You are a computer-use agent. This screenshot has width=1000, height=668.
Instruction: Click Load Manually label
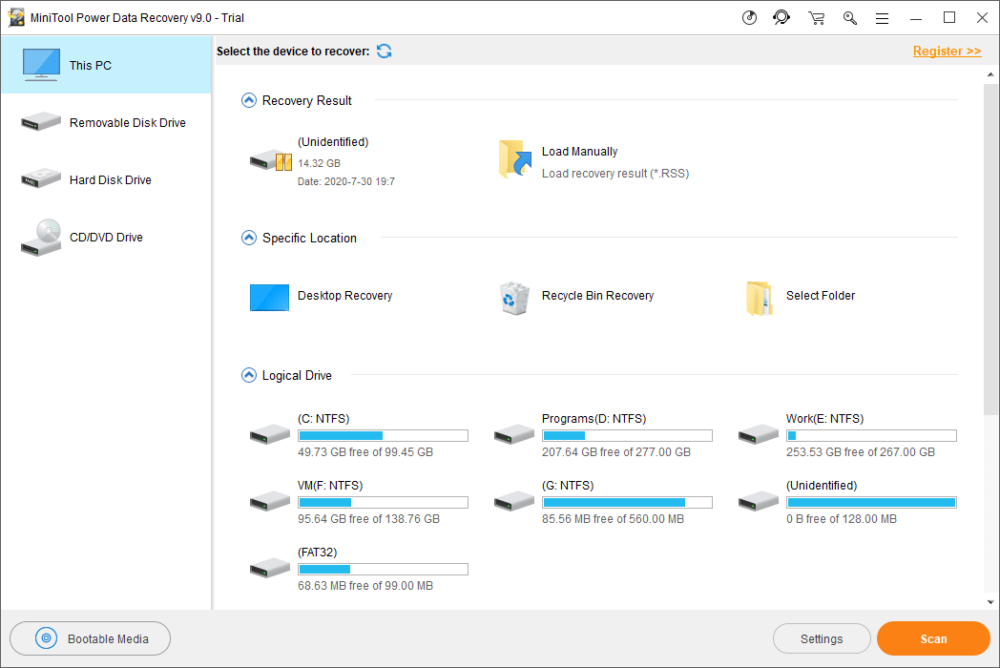coord(580,151)
